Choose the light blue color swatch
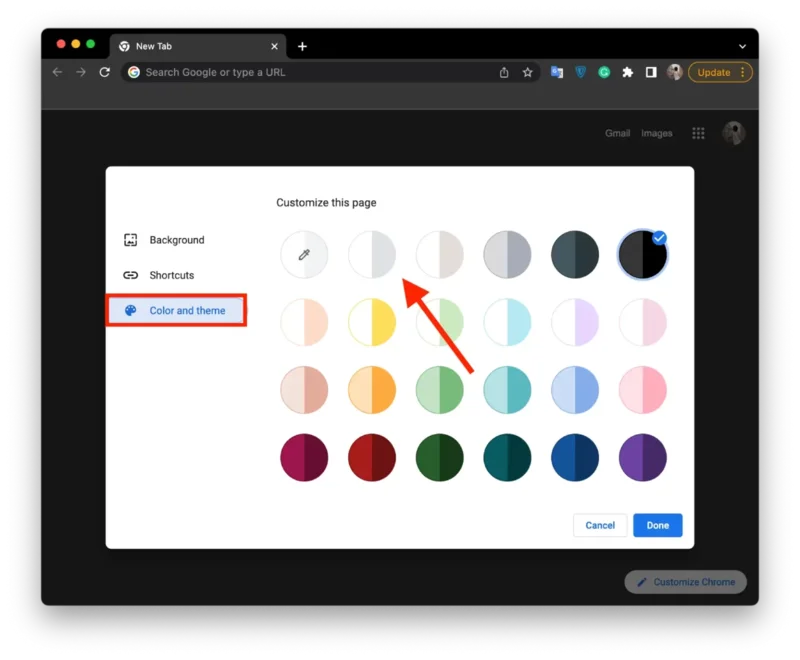The height and width of the screenshot is (660, 800). pos(575,390)
